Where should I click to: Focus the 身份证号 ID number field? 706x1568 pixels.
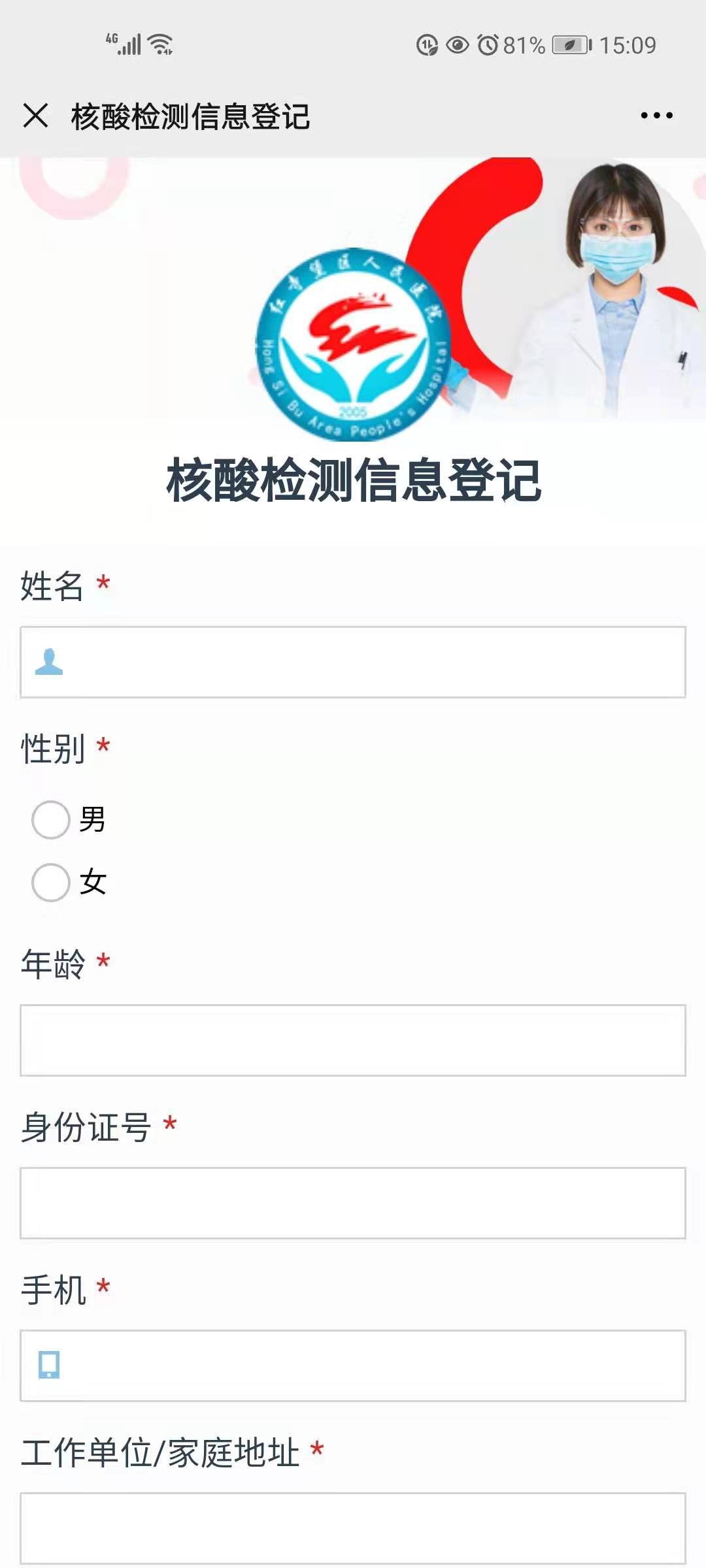coord(353,1203)
